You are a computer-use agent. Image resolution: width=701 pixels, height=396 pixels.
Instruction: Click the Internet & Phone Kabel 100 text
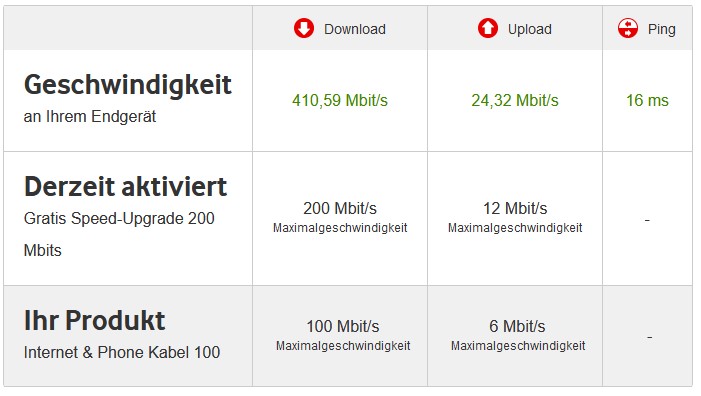coord(122,352)
